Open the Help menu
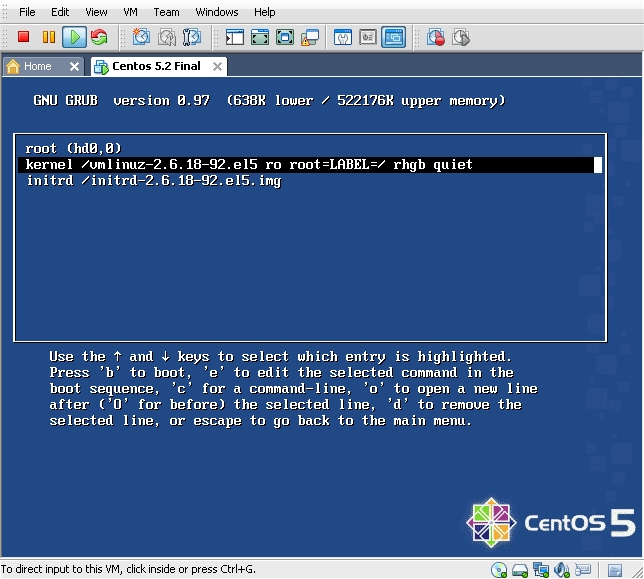Viewport: 644px width, 579px height. click(264, 12)
